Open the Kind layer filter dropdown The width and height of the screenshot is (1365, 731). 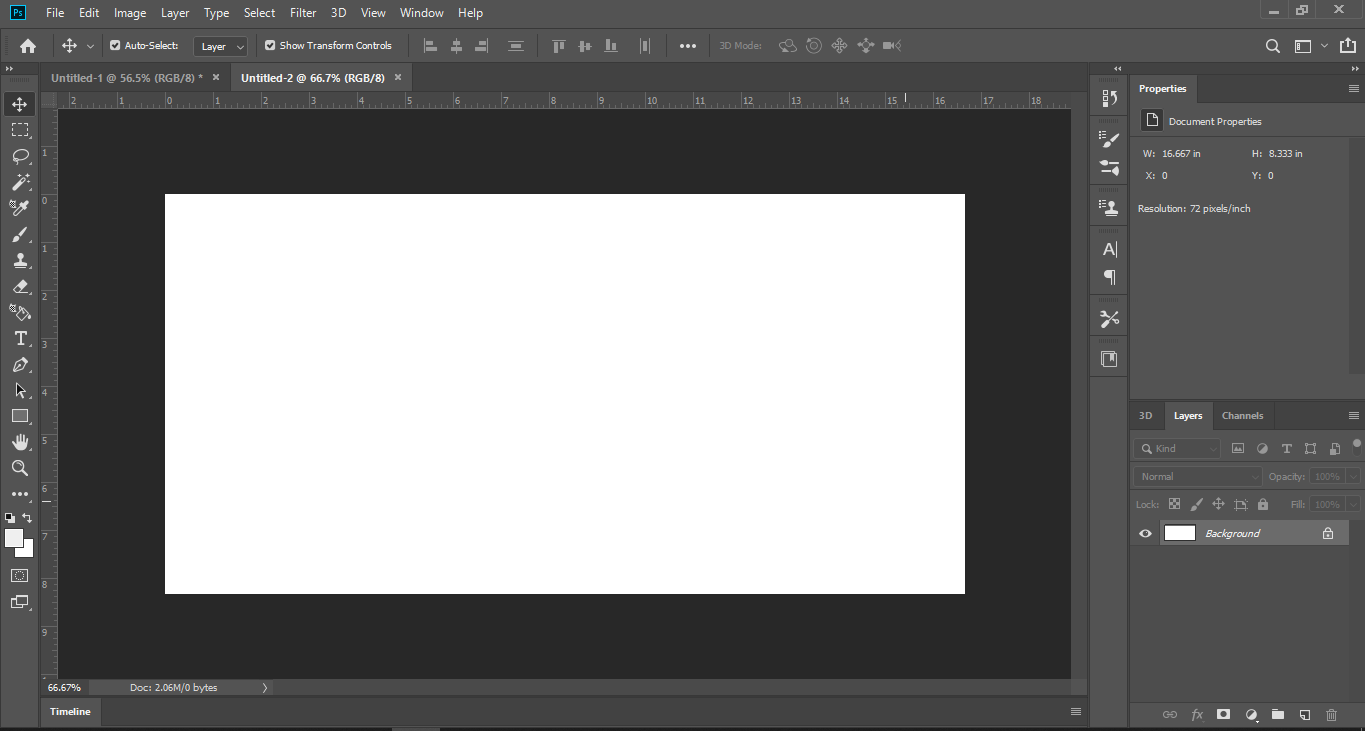coord(1178,449)
